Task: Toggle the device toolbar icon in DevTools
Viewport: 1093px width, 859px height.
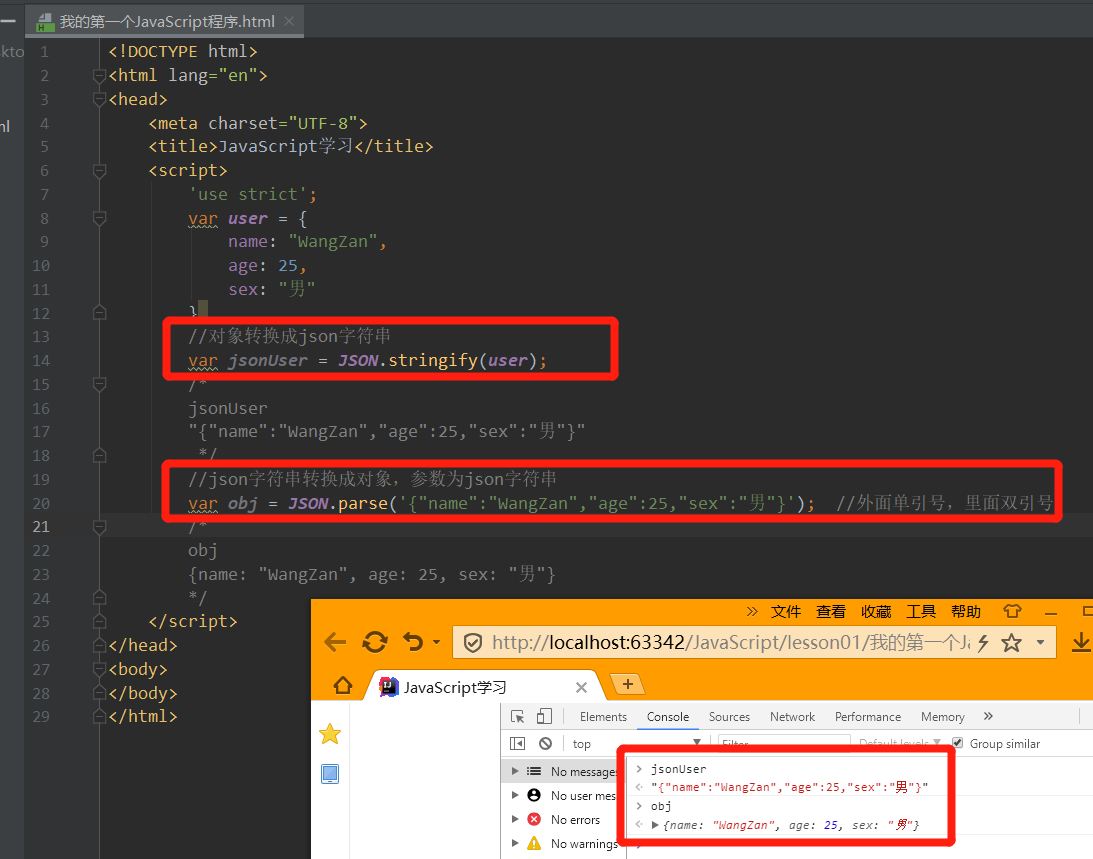Action: (x=544, y=717)
